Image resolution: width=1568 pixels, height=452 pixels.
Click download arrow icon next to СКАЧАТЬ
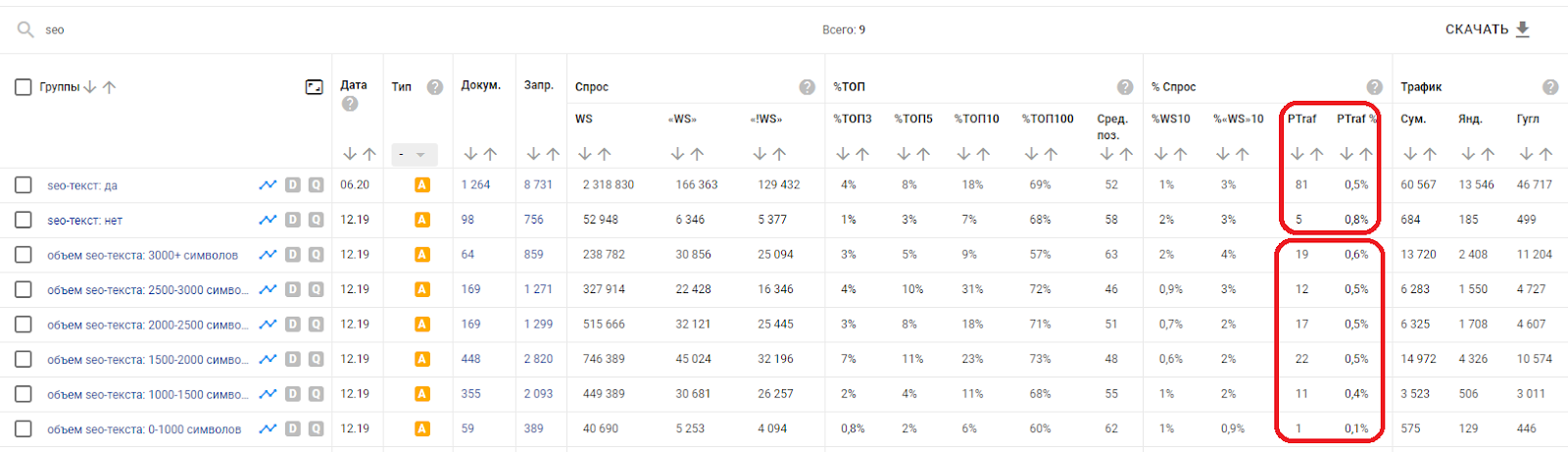pos(1523,29)
